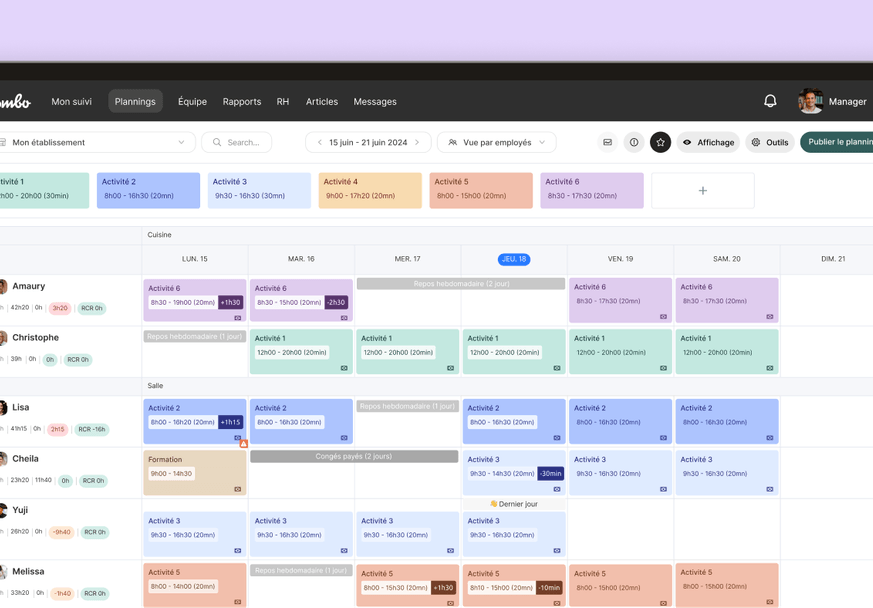Expand the Mon établissement dropdown
Viewport: 873px width, 608px height.
tap(97, 142)
